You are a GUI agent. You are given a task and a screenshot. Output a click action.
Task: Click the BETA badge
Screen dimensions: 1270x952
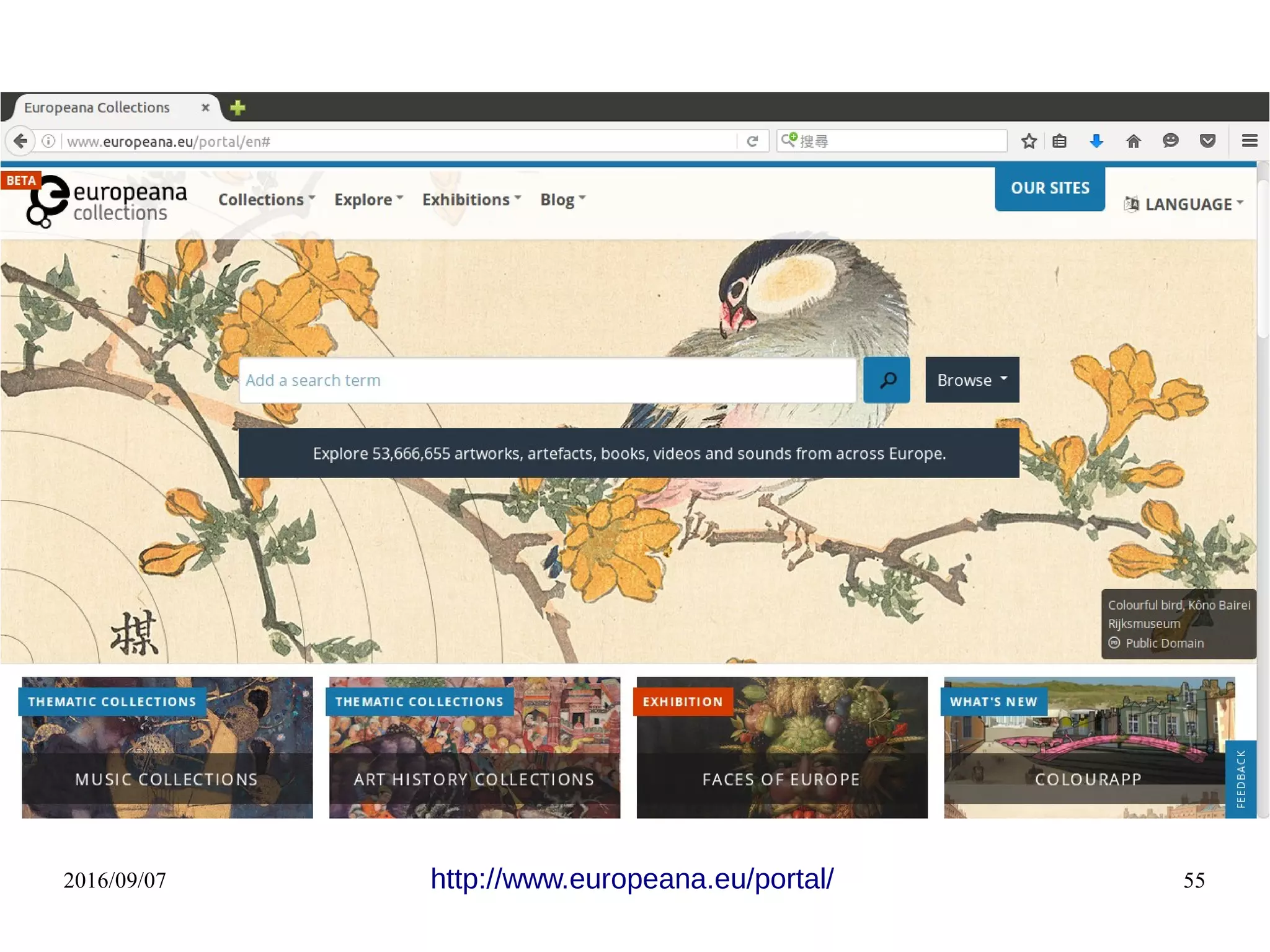21,180
